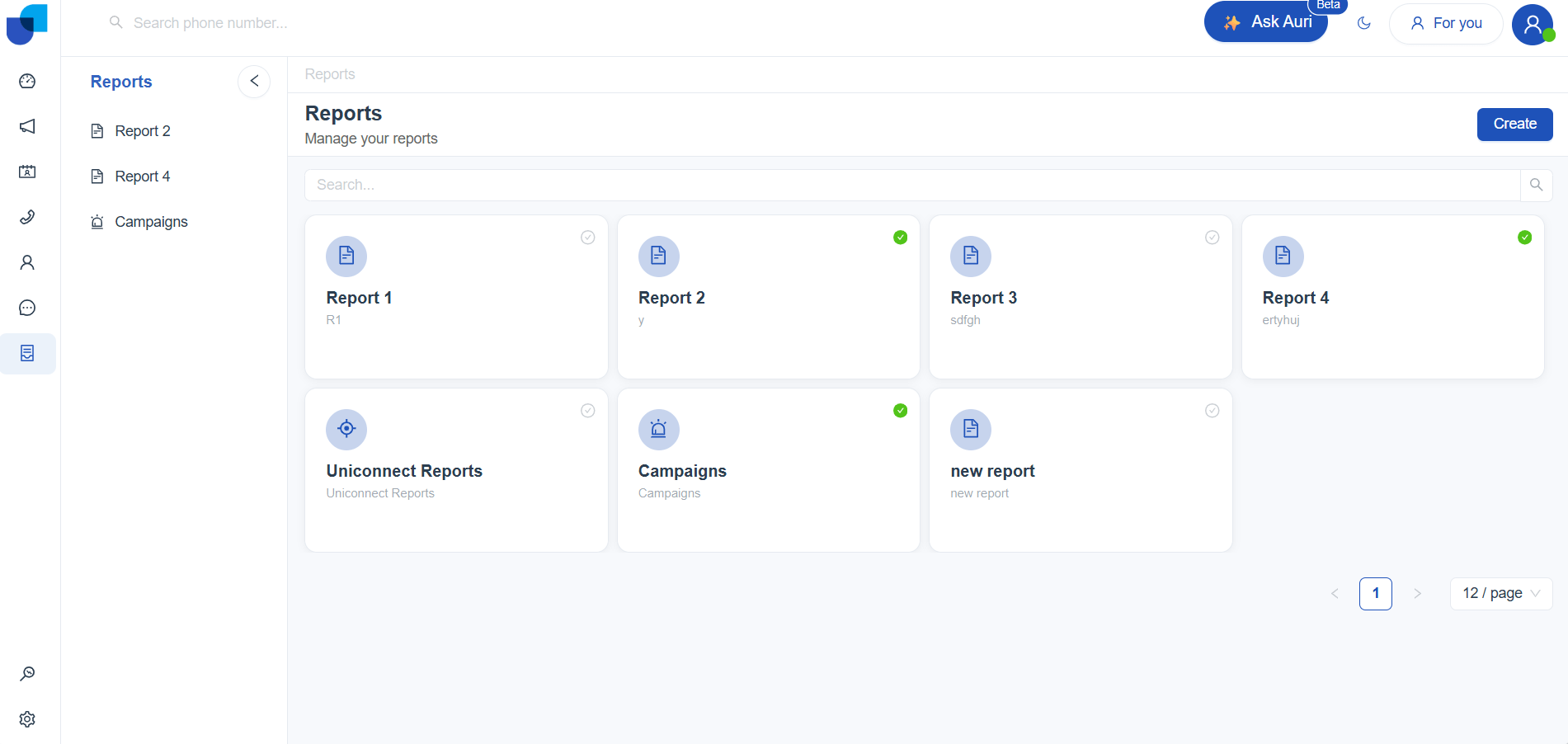The image size is (1568, 744).
Task: Click the user profile avatar
Action: tap(1532, 24)
